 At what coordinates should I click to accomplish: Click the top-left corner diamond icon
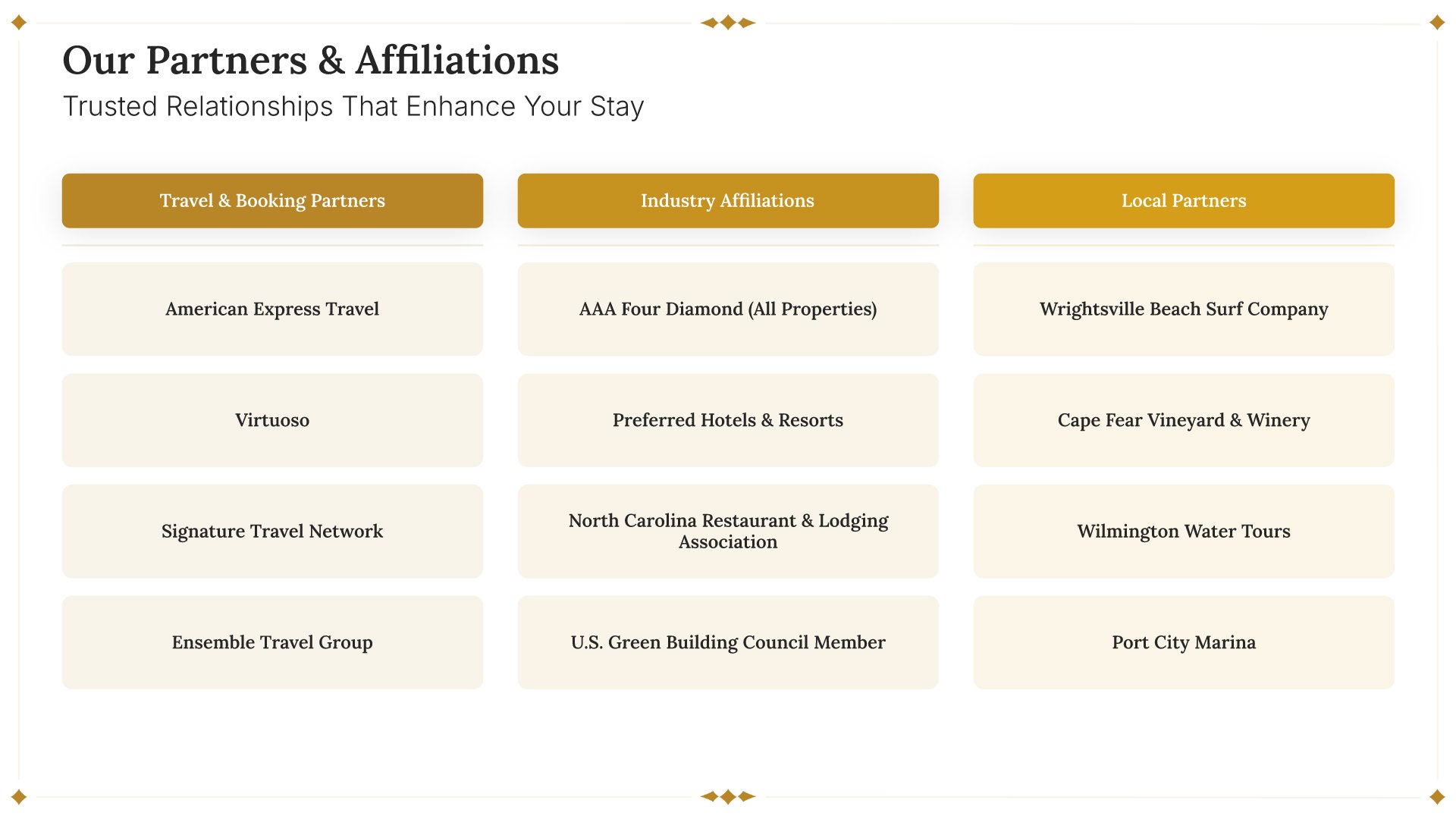tap(20, 23)
